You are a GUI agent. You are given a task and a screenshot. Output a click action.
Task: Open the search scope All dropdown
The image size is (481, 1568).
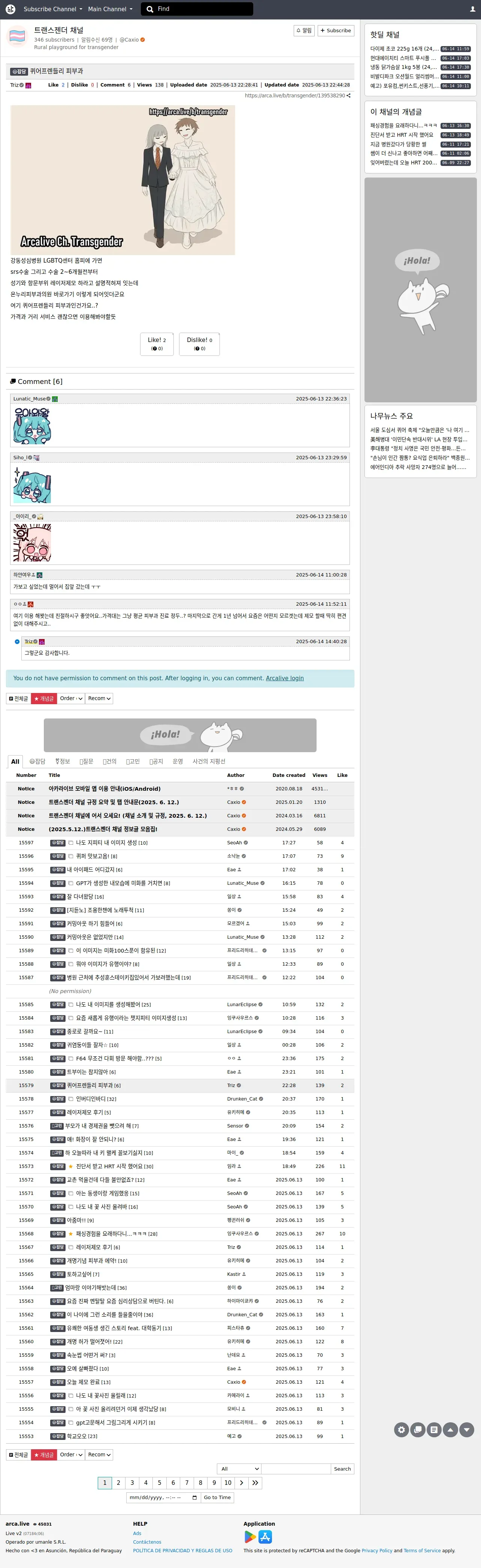pos(239,1469)
